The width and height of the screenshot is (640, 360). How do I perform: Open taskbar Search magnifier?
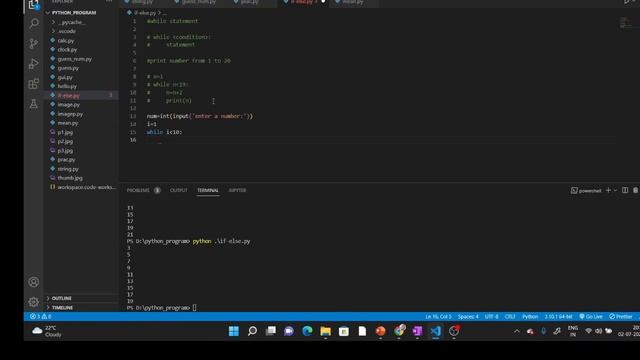pos(252,331)
